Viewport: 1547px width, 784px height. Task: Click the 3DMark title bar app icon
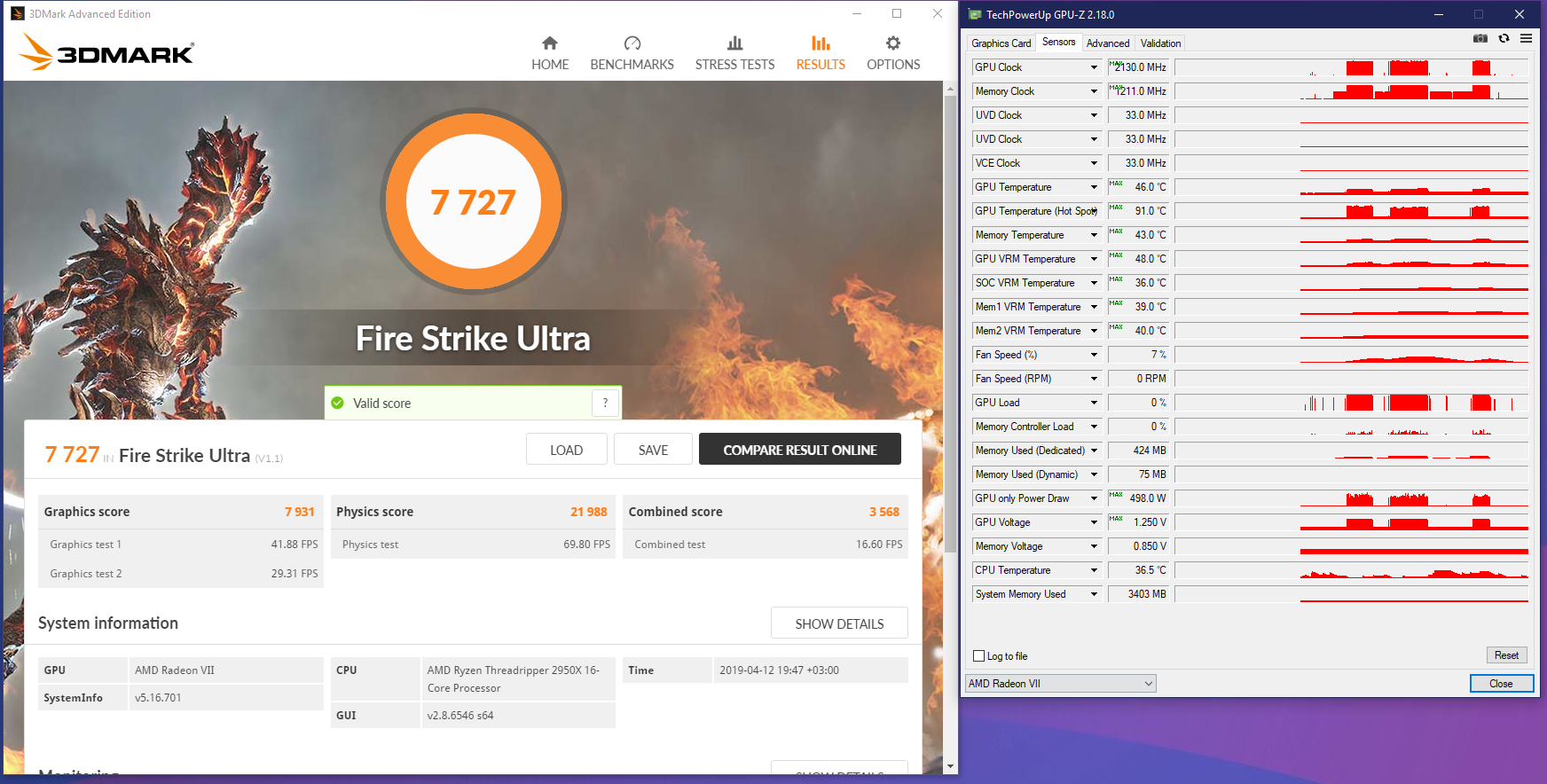17,13
